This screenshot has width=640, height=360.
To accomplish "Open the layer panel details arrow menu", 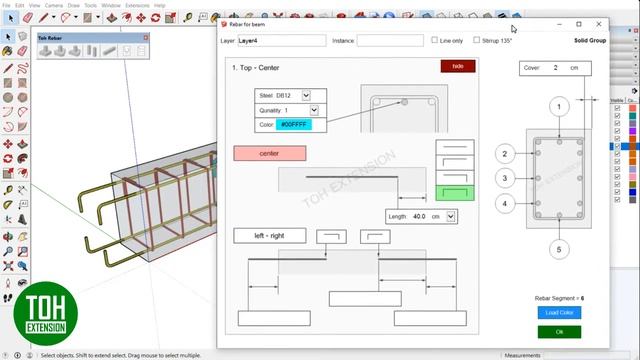I will (634, 91).
